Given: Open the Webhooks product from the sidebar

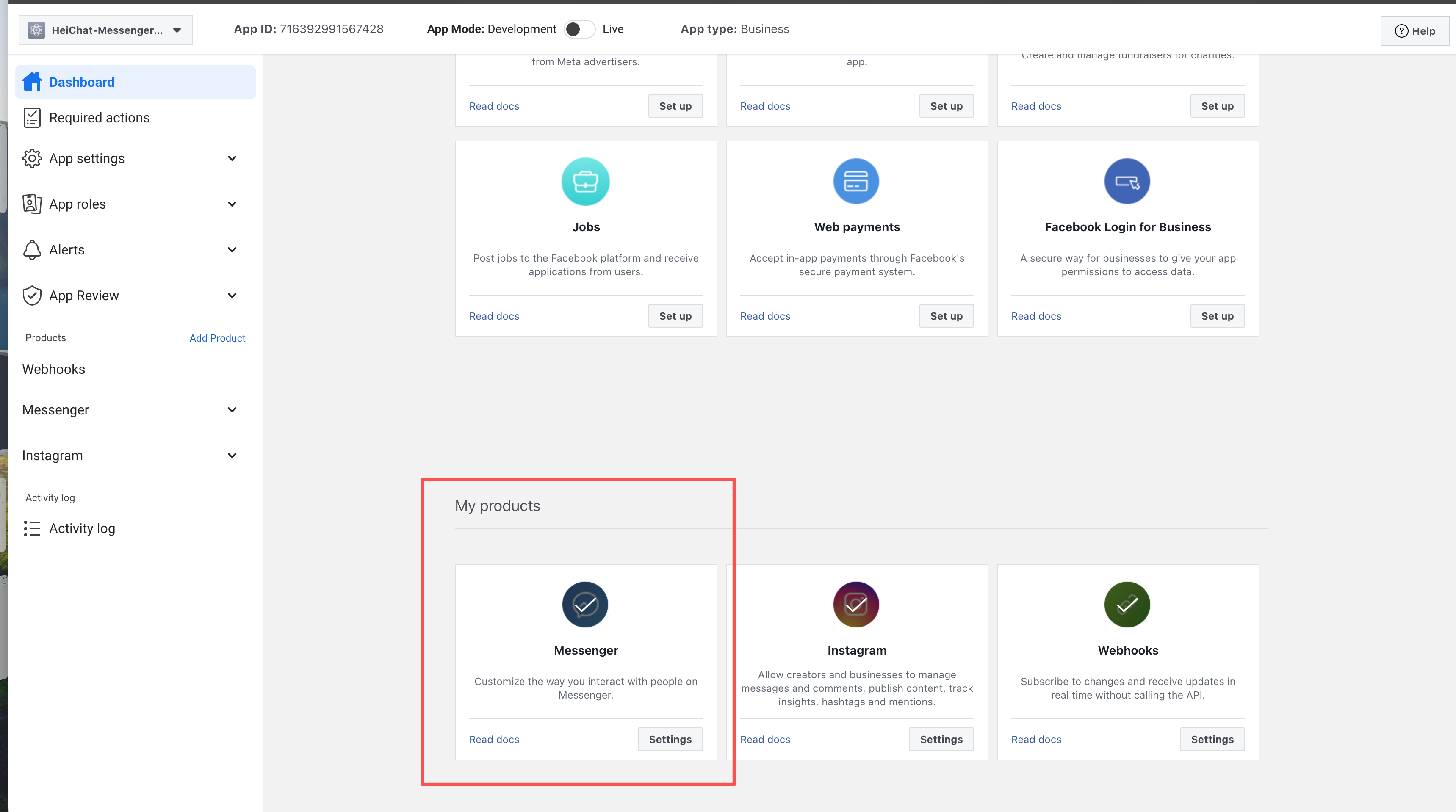Looking at the screenshot, I should 54,368.
